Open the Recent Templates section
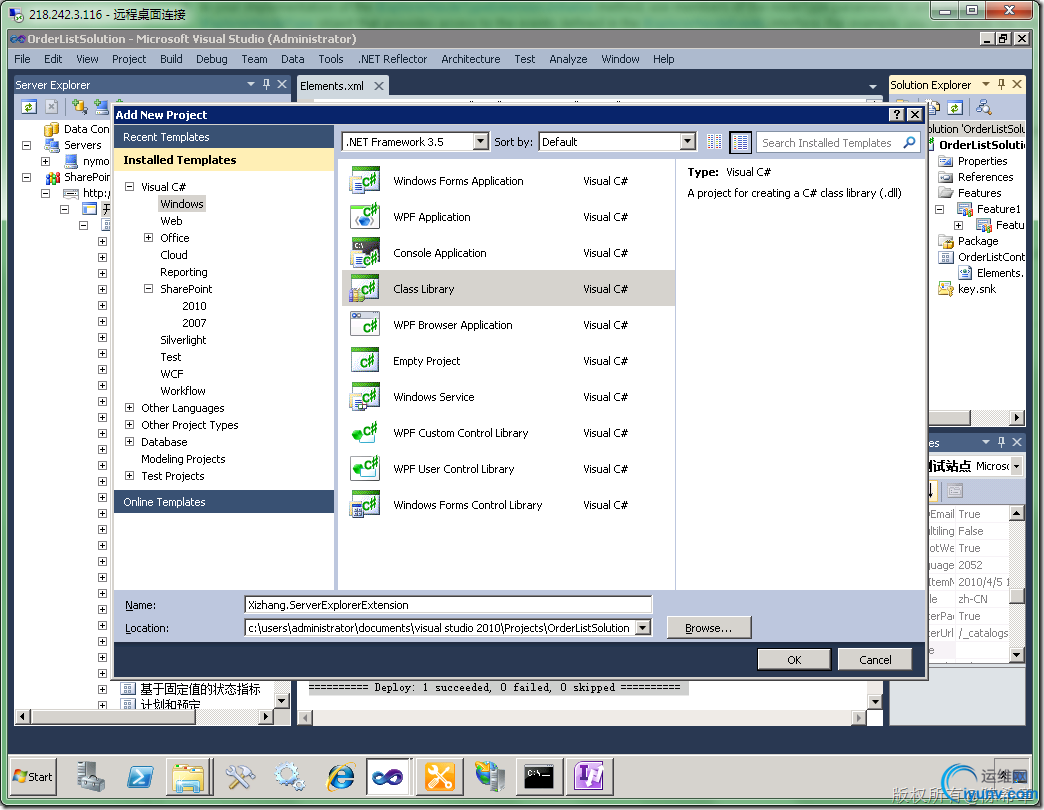Screen dimensions: 1044x810 pyautogui.click(x=224, y=137)
